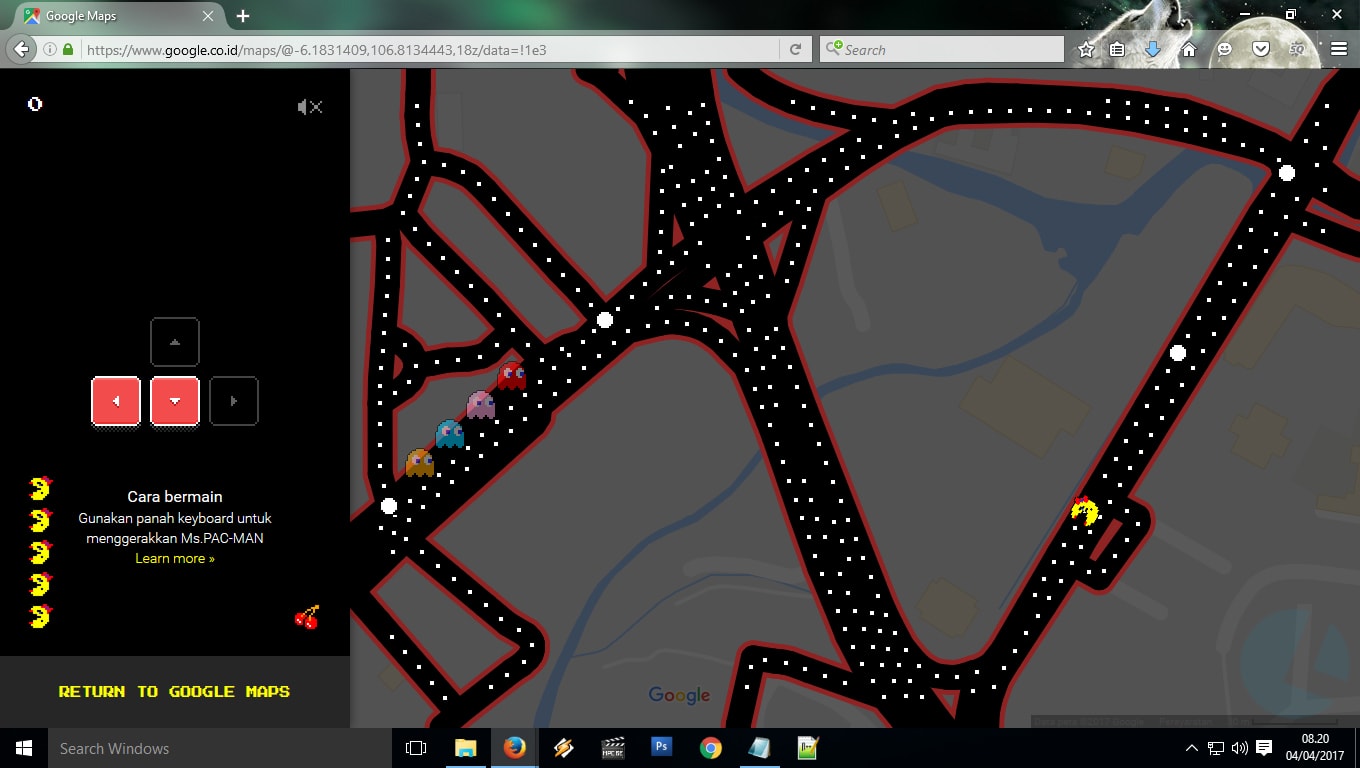Click the site information icon in address bar

point(49,49)
